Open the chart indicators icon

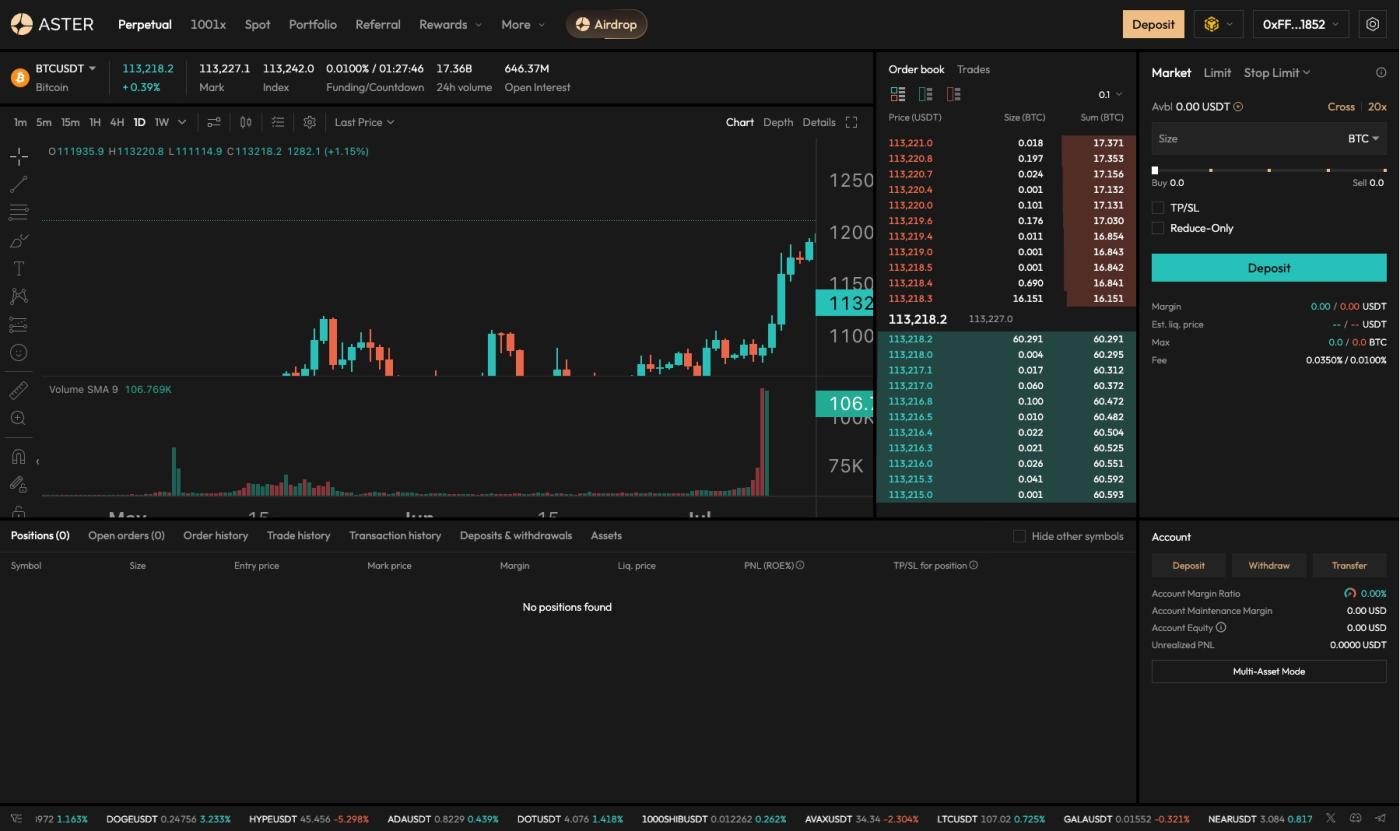point(214,122)
